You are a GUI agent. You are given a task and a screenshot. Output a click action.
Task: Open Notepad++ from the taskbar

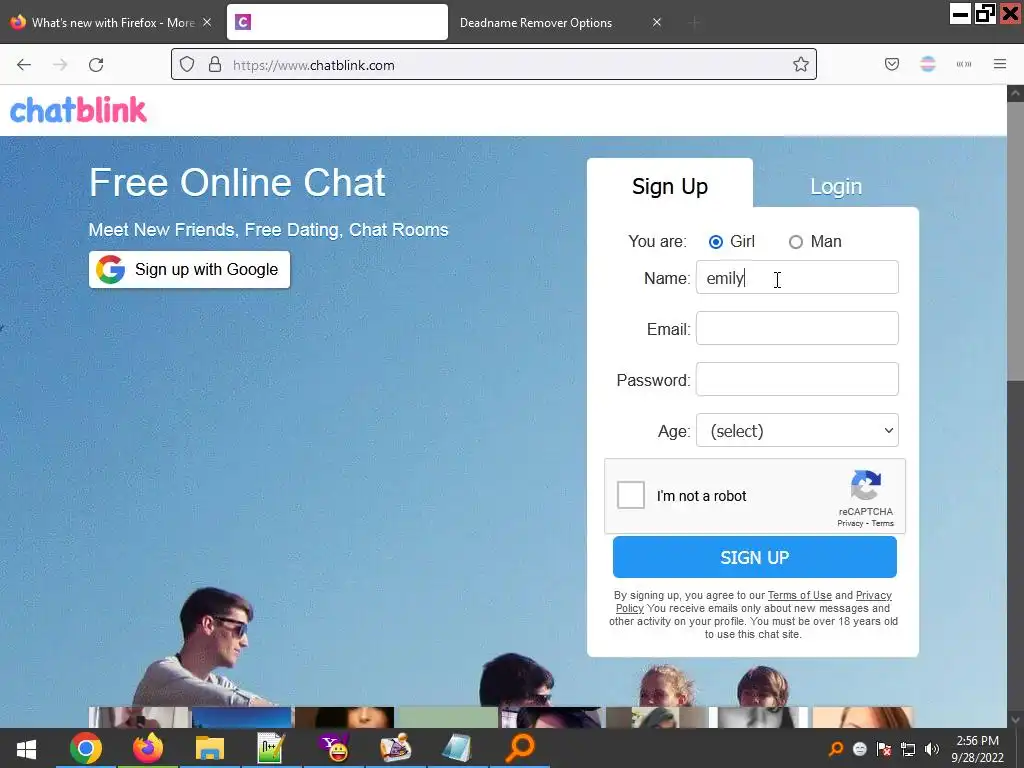tap(270, 748)
